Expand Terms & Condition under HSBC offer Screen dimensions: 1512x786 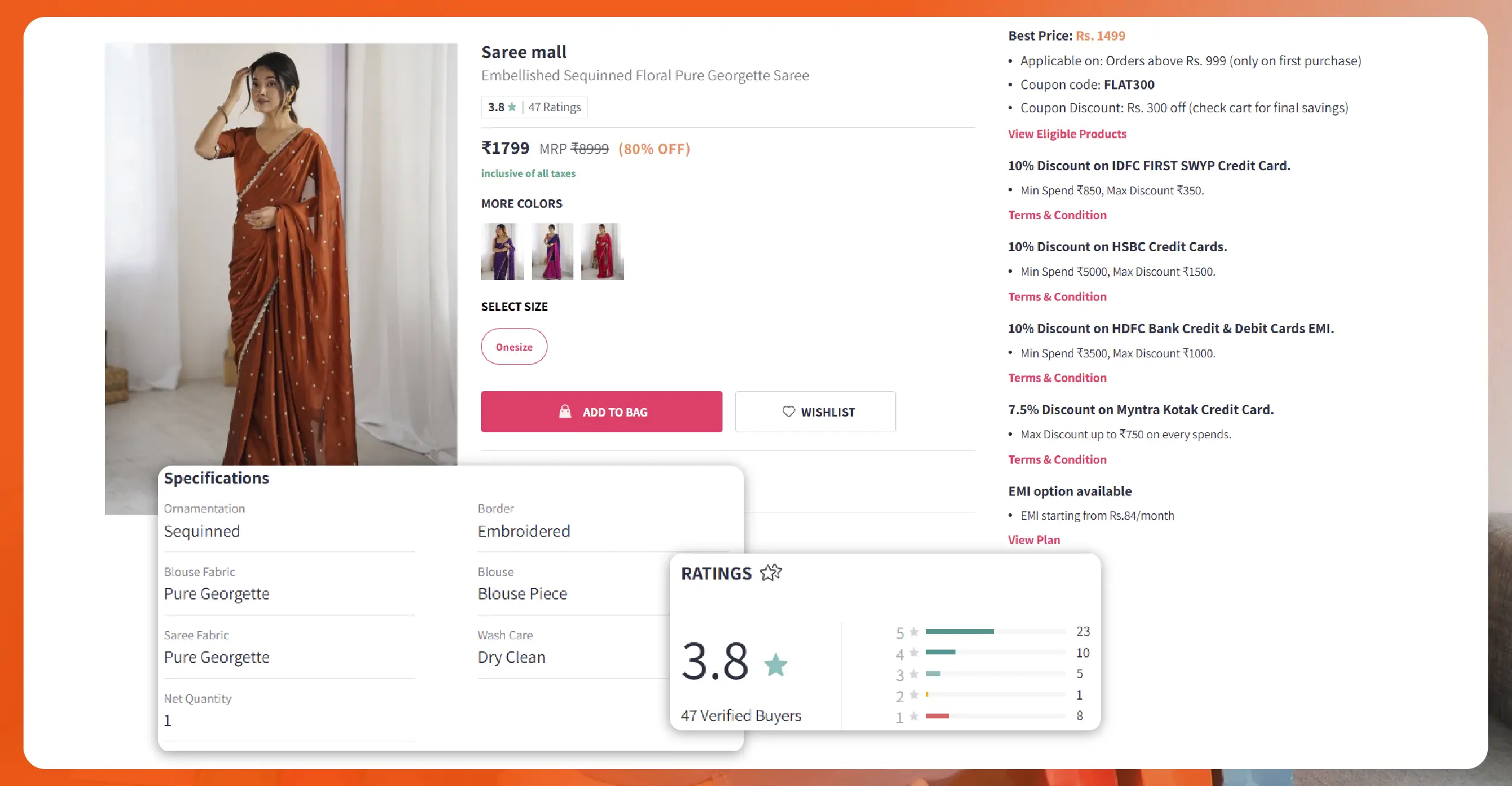click(1057, 296)
